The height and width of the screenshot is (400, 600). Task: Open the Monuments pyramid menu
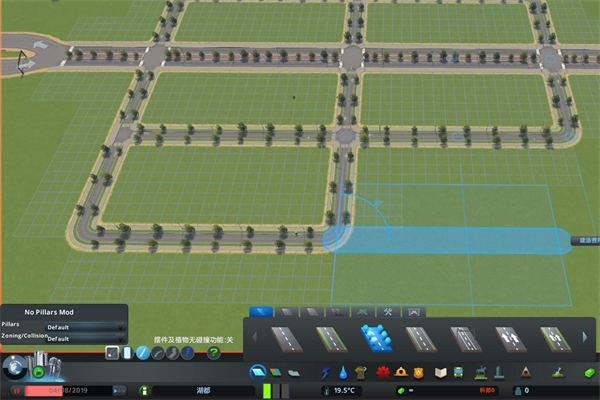[x=526, y=372]
